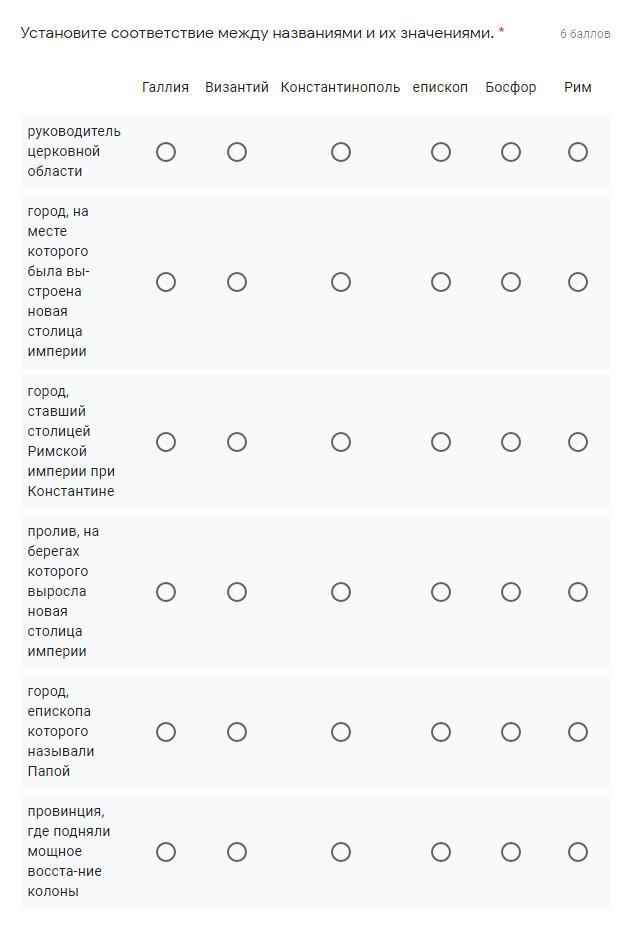The image size is (629, 925).
Task: Mark Рим for 'город, ставший столицей' row
Action: (x=578, y=442)
